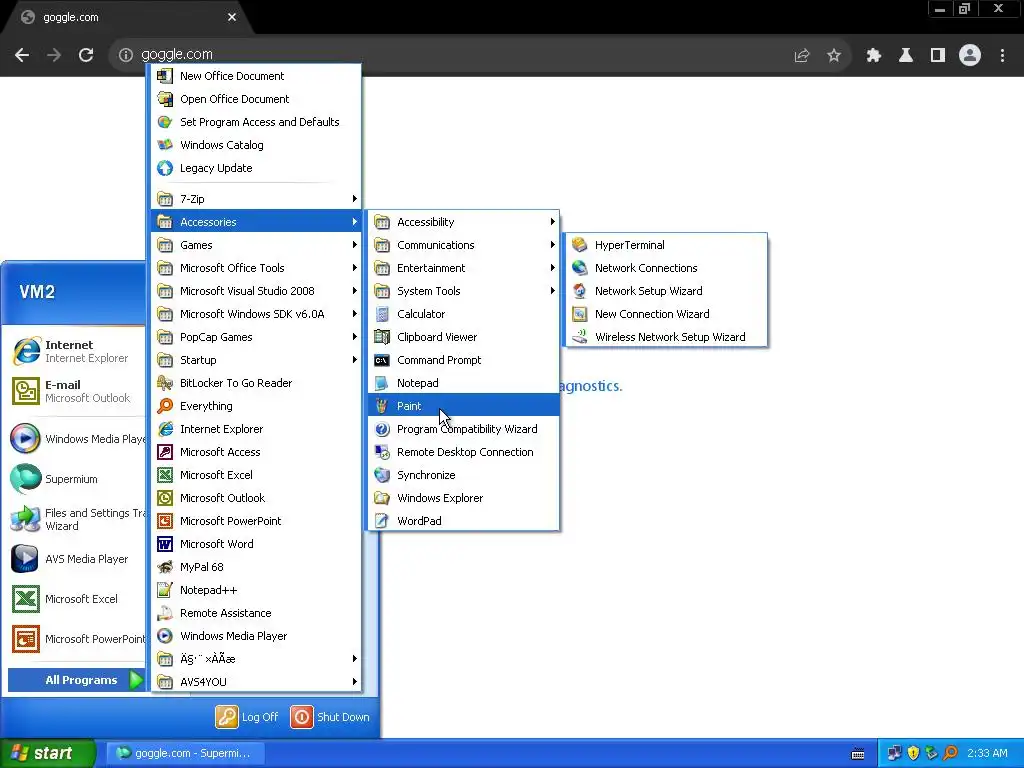Viewport: 1024px width, 768px height.
Task: Click the browser profile avatar icon
Action: tap(970, 56)
